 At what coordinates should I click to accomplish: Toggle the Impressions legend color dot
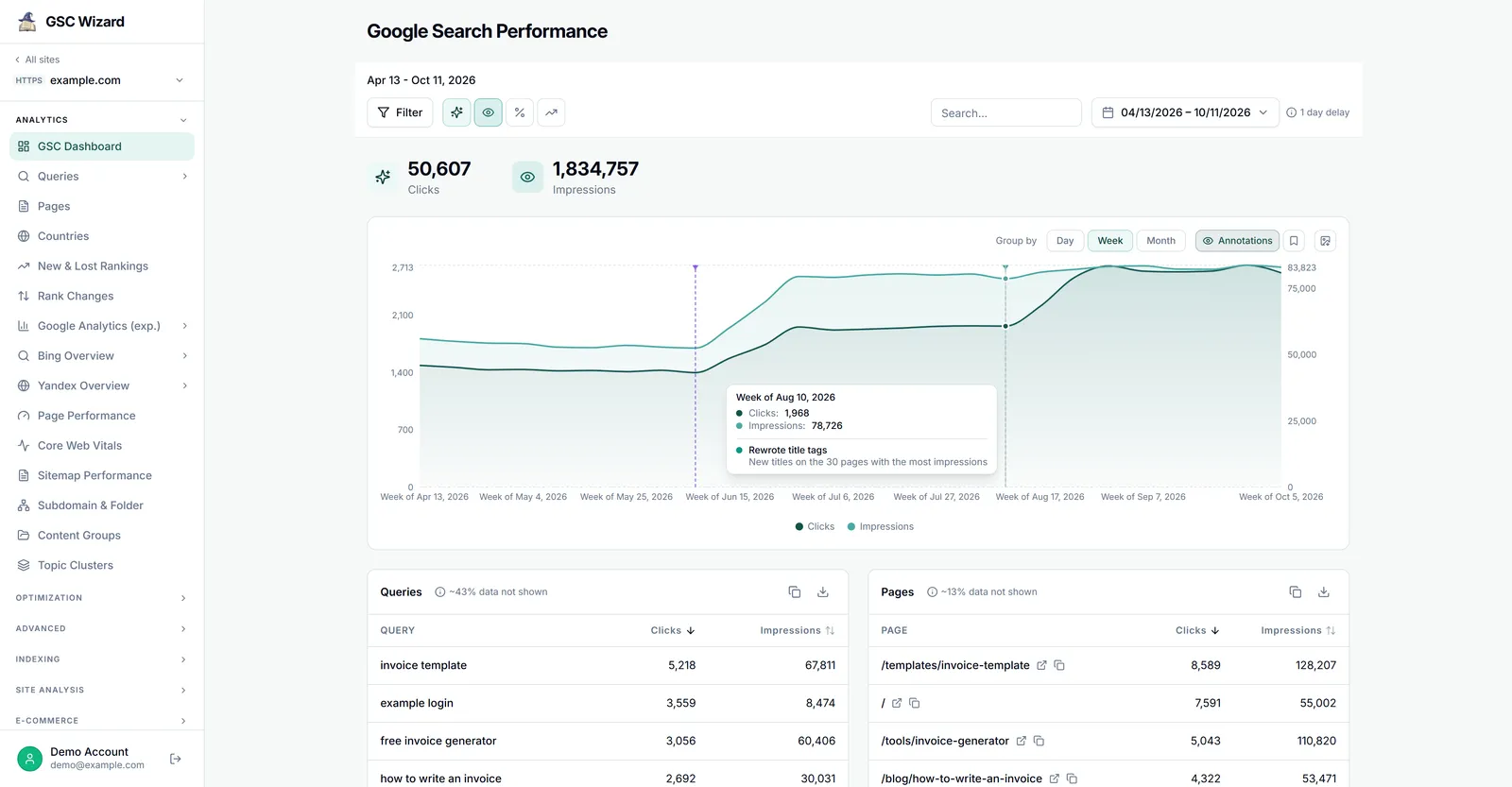coord(851,526)
